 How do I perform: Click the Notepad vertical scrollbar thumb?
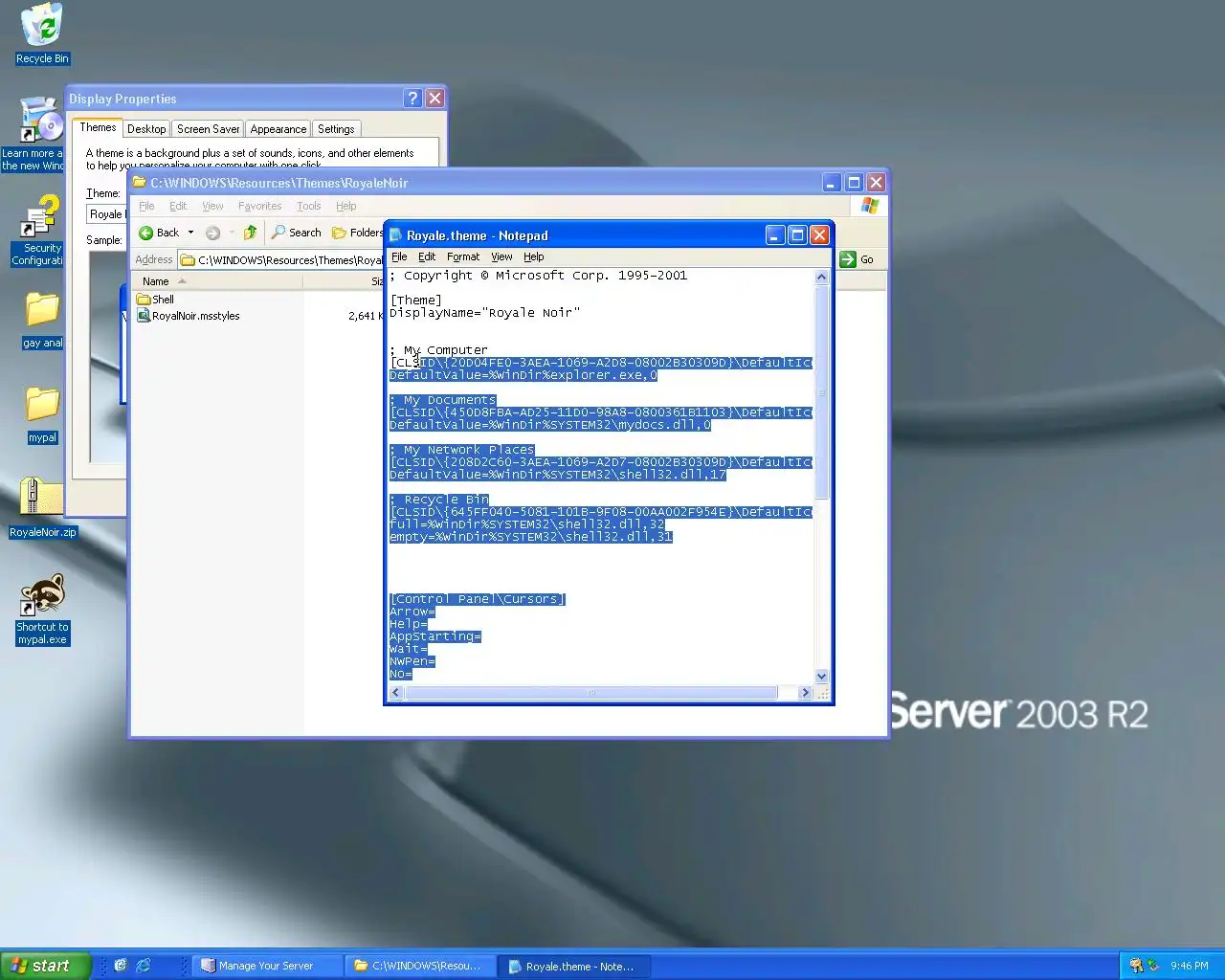(x=821, y=392)
